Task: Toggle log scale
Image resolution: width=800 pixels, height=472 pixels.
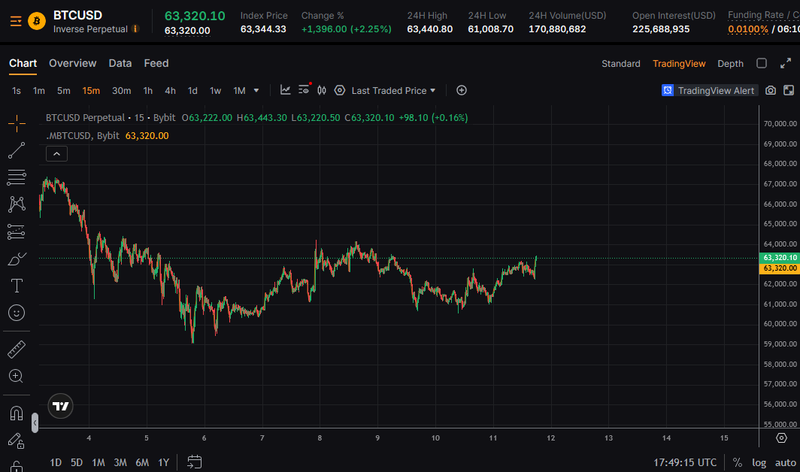Action: point(759,462)
